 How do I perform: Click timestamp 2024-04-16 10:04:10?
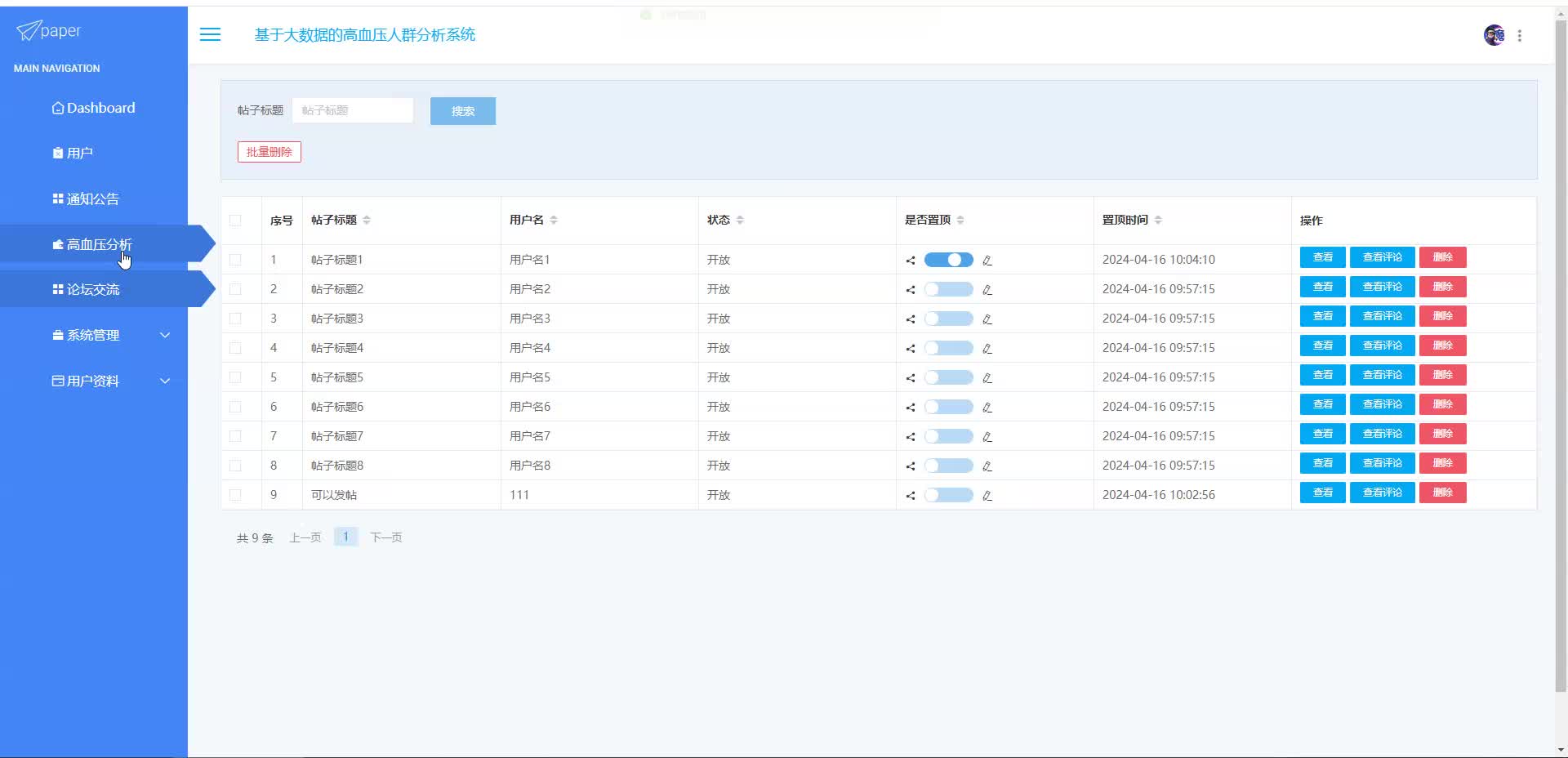tap(1159, 260)
